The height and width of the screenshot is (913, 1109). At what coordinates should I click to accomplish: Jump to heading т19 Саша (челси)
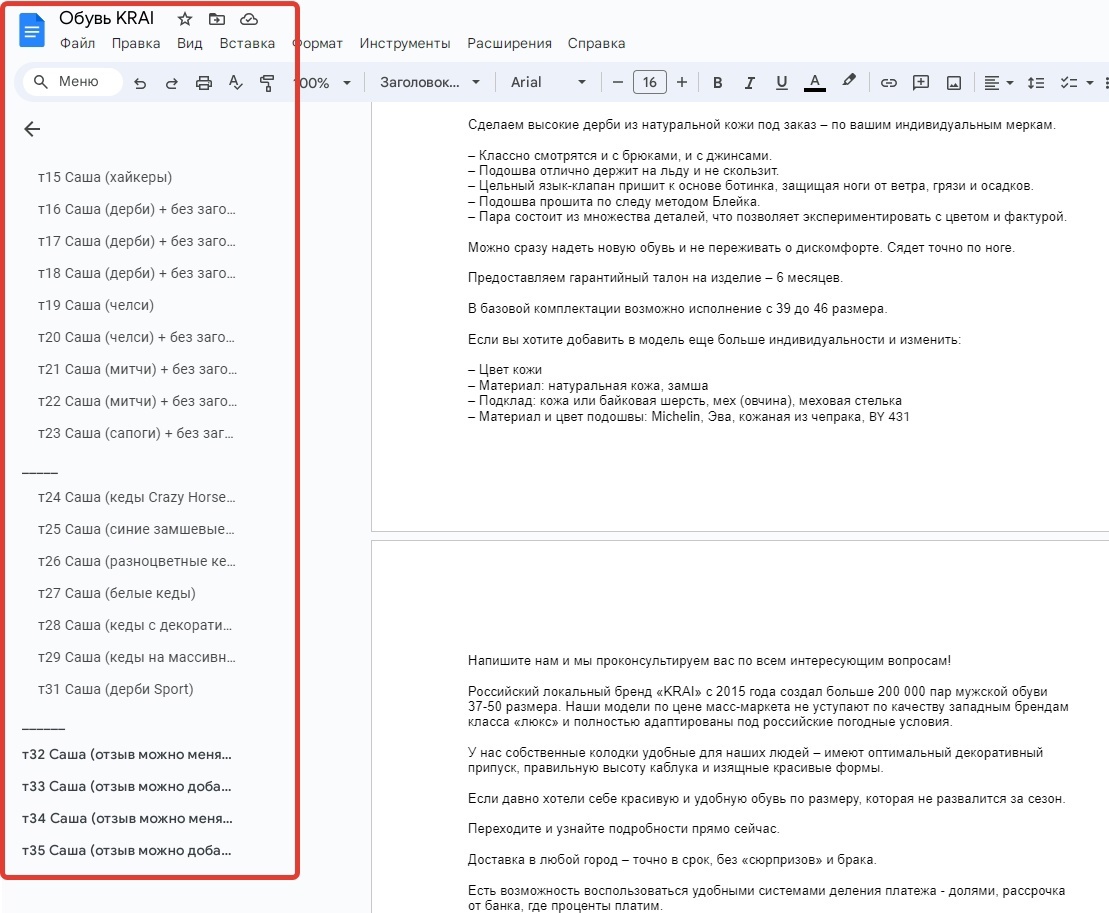95,305
